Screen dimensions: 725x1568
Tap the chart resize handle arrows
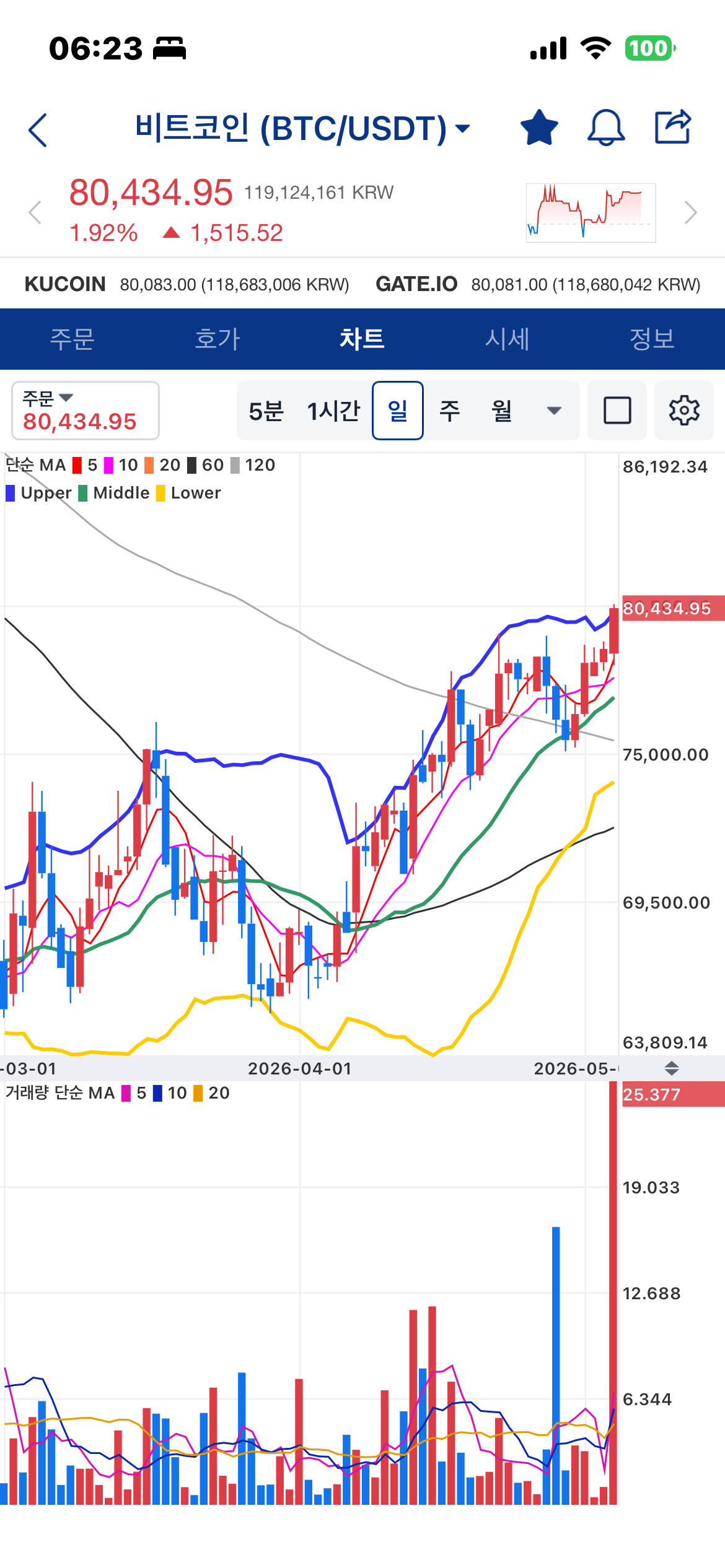coord(672,1068)
